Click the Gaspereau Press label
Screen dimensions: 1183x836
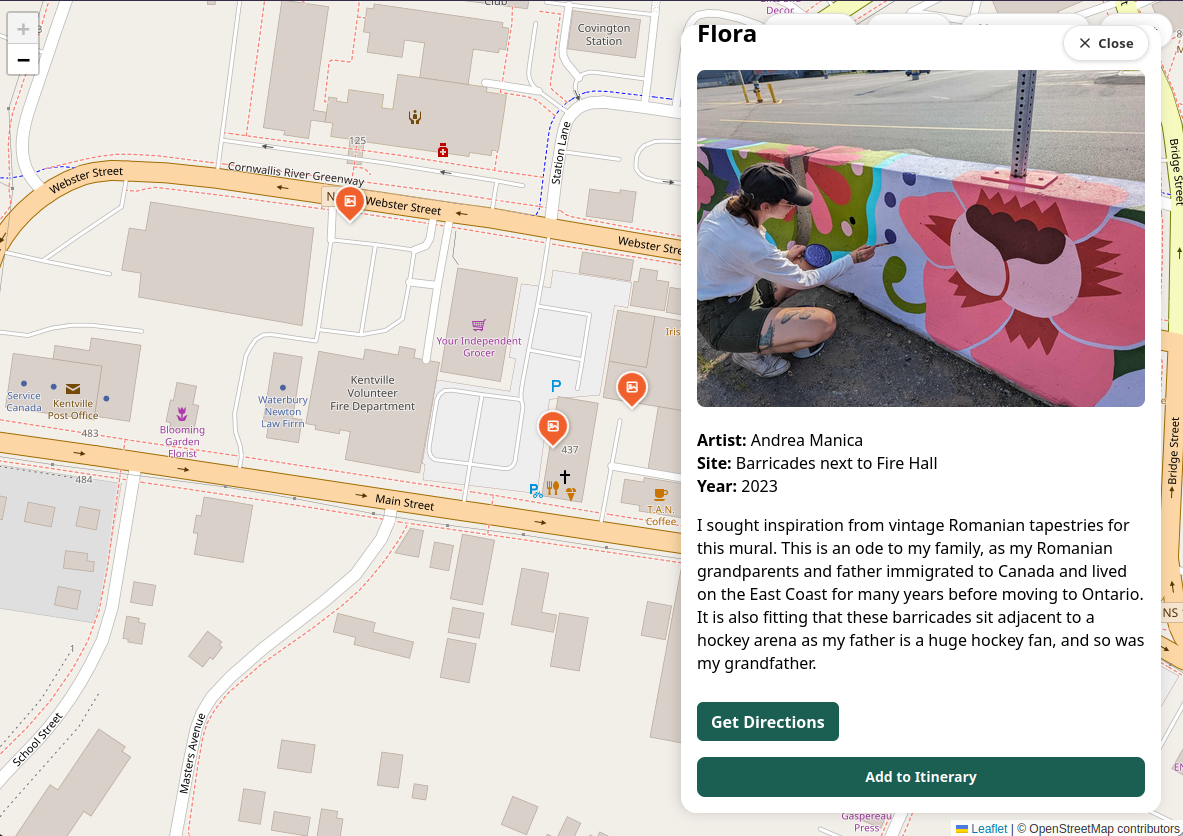[866, 822]
